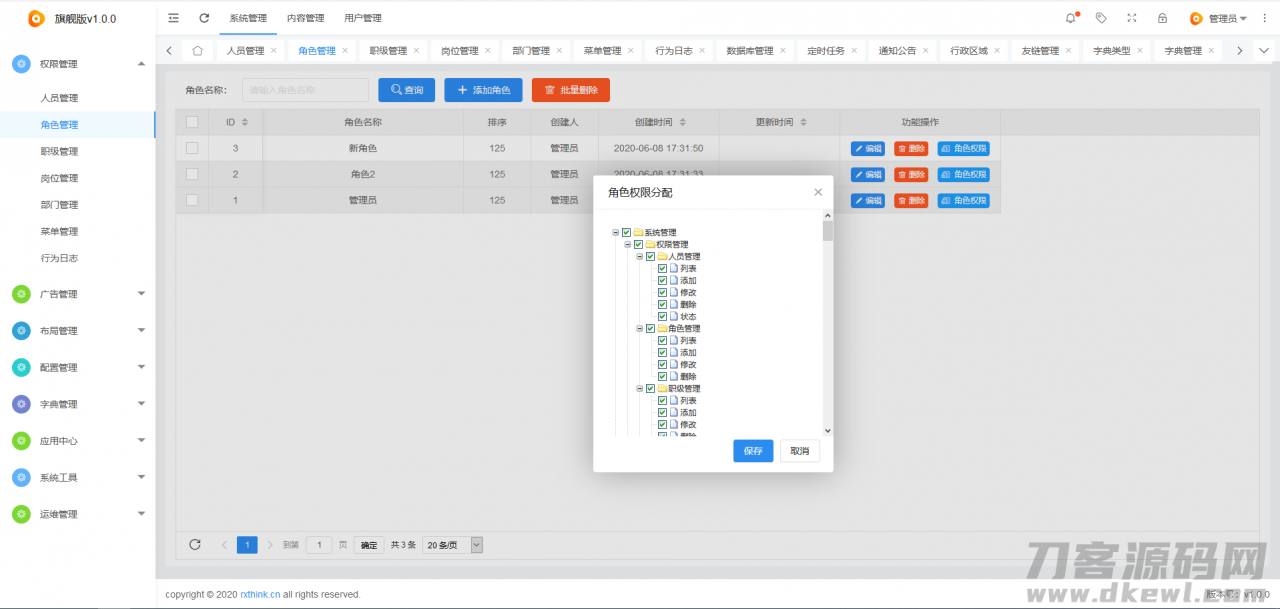Open the 菜单管理 tab
This screenshot has height=609, width=1280.
[x=602, y=51]
